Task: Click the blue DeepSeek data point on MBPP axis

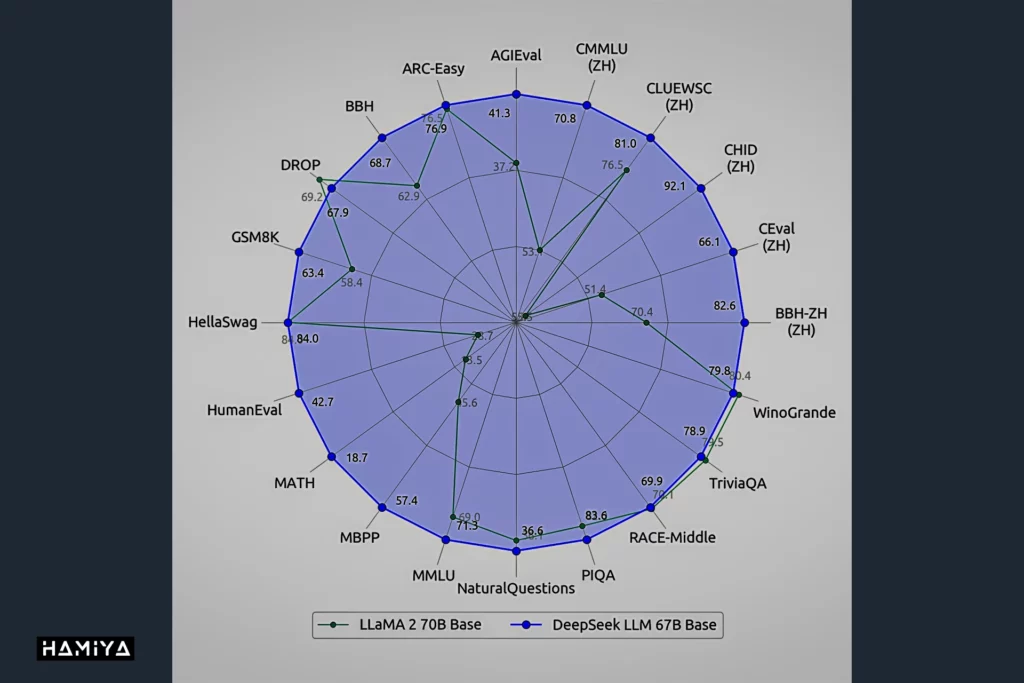Action: pyautogui.click(x=383, y=507)
